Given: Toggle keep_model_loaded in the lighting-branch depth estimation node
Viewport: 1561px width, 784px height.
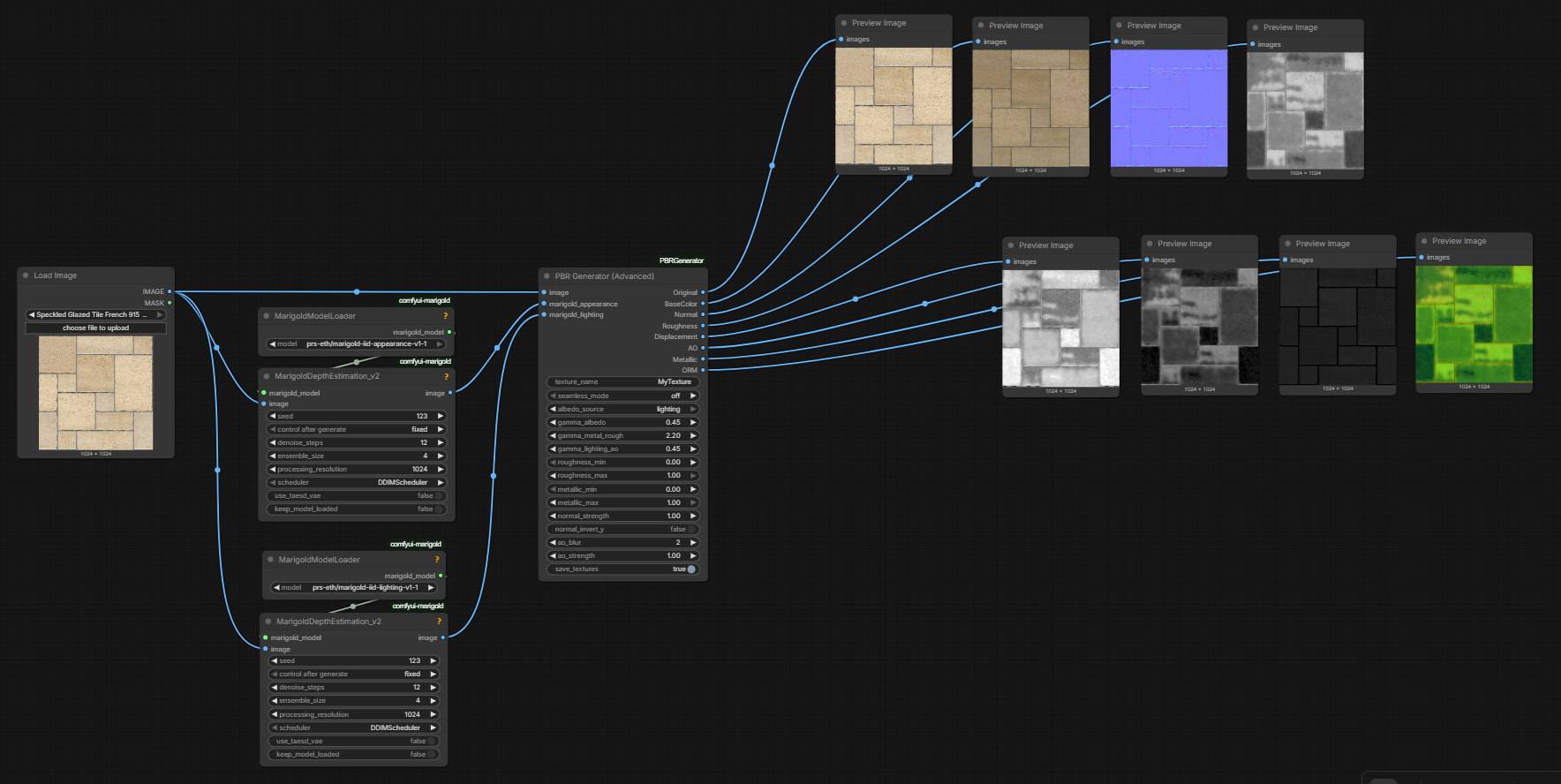Looking at the screenshot, I should tap(432, 754).
